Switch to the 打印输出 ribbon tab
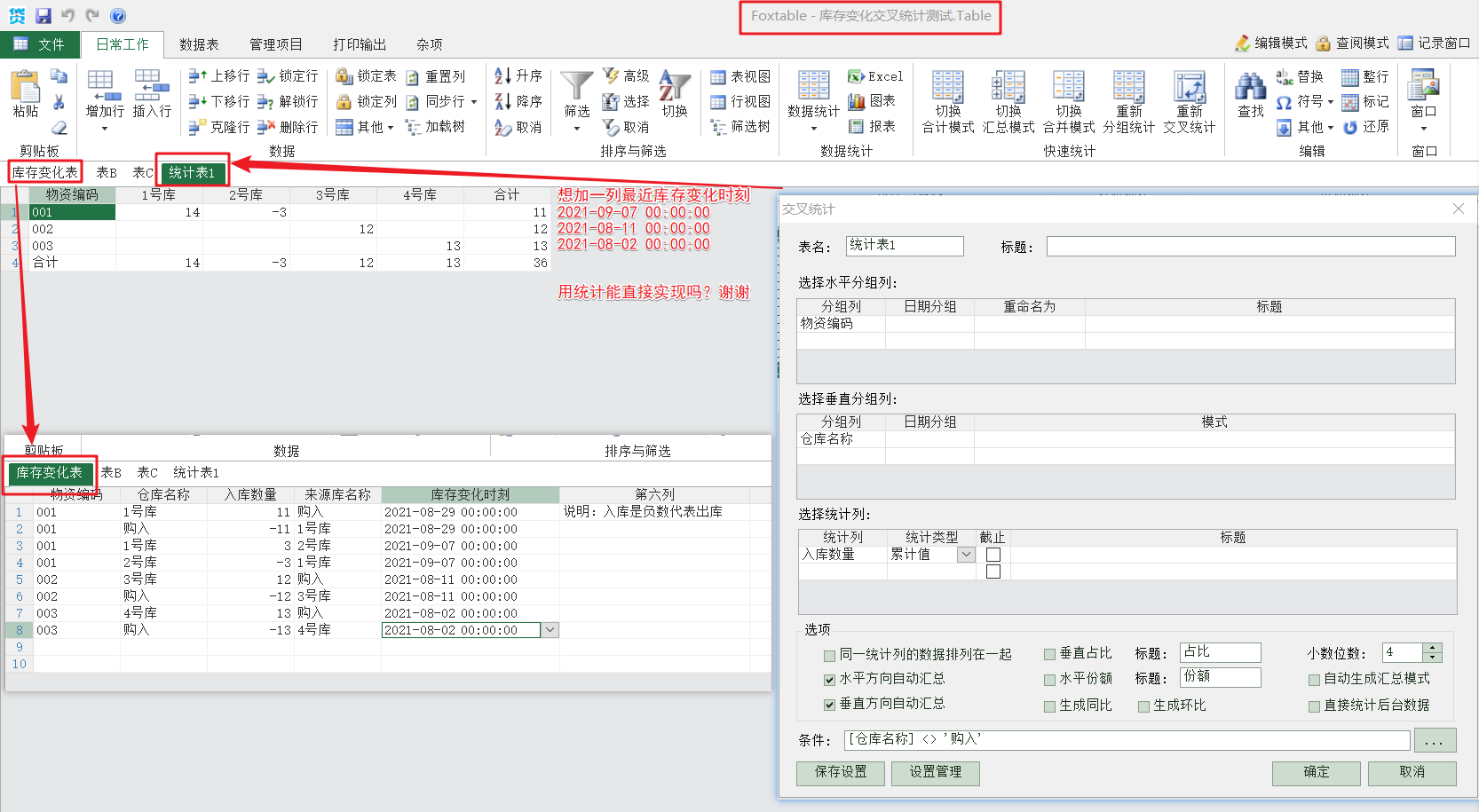Viewport: 1479px width, 812px height. click(359, 44)
